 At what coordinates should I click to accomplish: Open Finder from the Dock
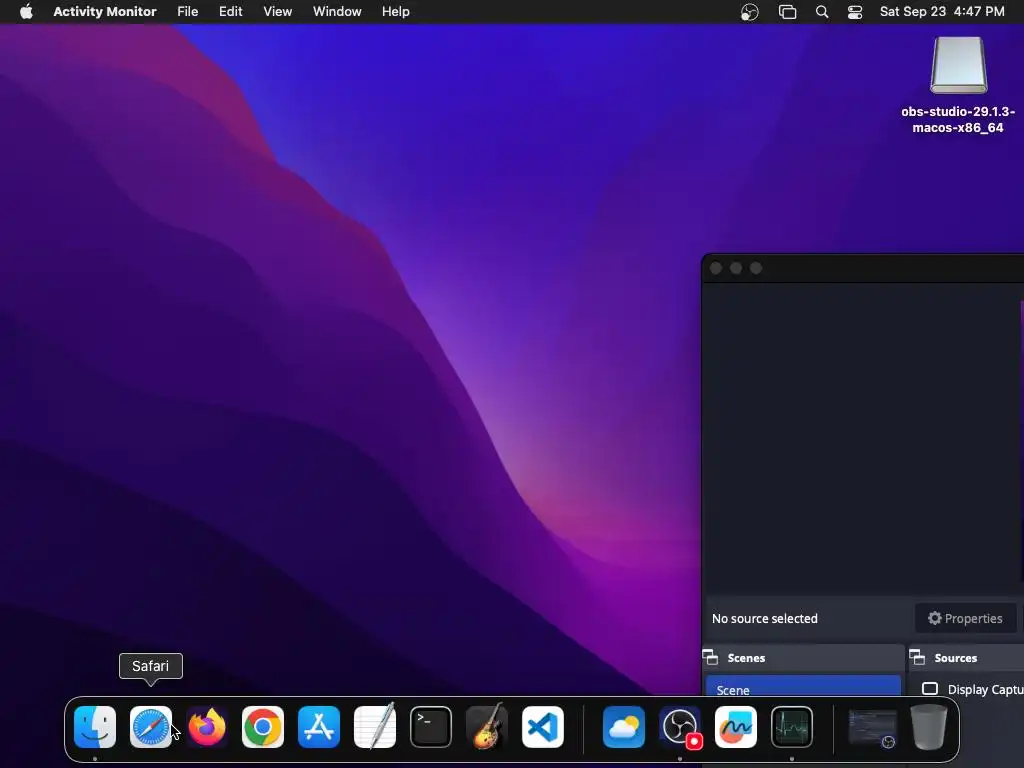(x=95, y=727)
